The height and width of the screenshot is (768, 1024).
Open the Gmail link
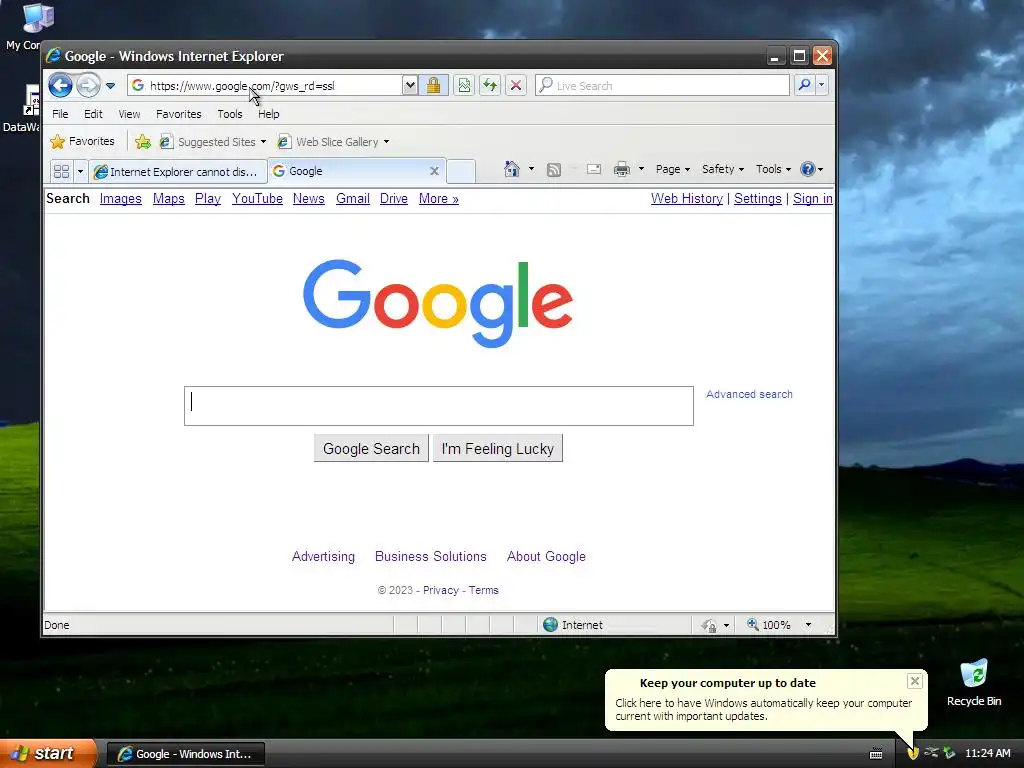(x=353, y=199)
